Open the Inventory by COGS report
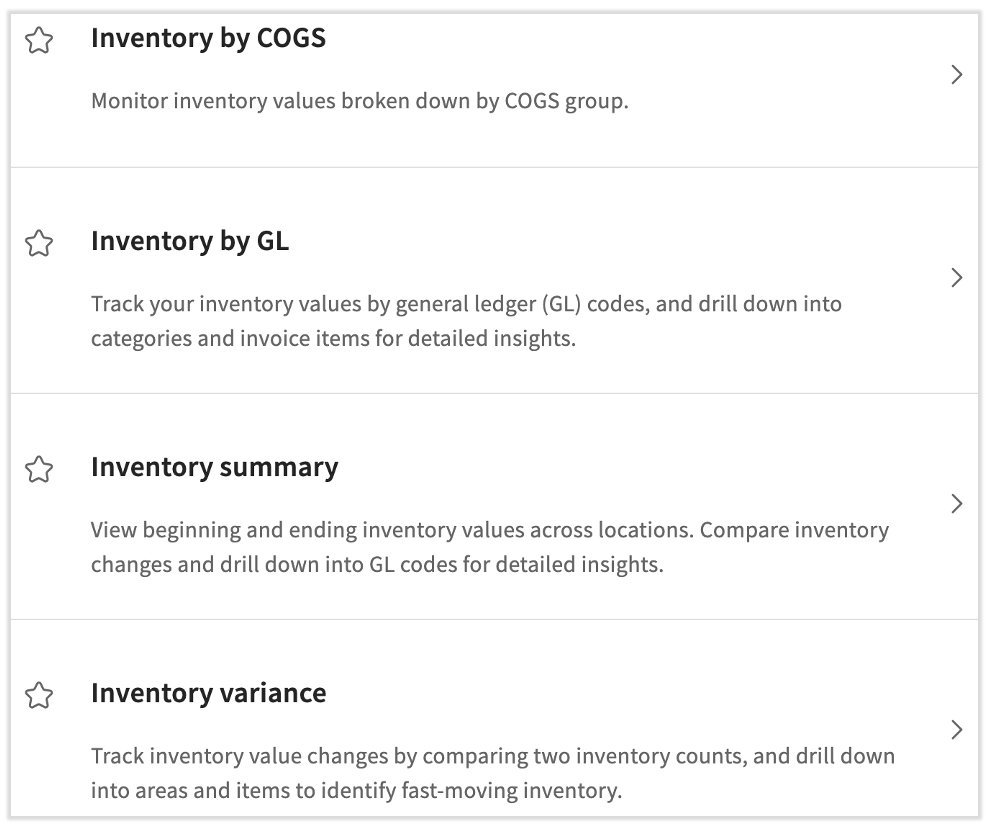 click(x=208, y=38)
